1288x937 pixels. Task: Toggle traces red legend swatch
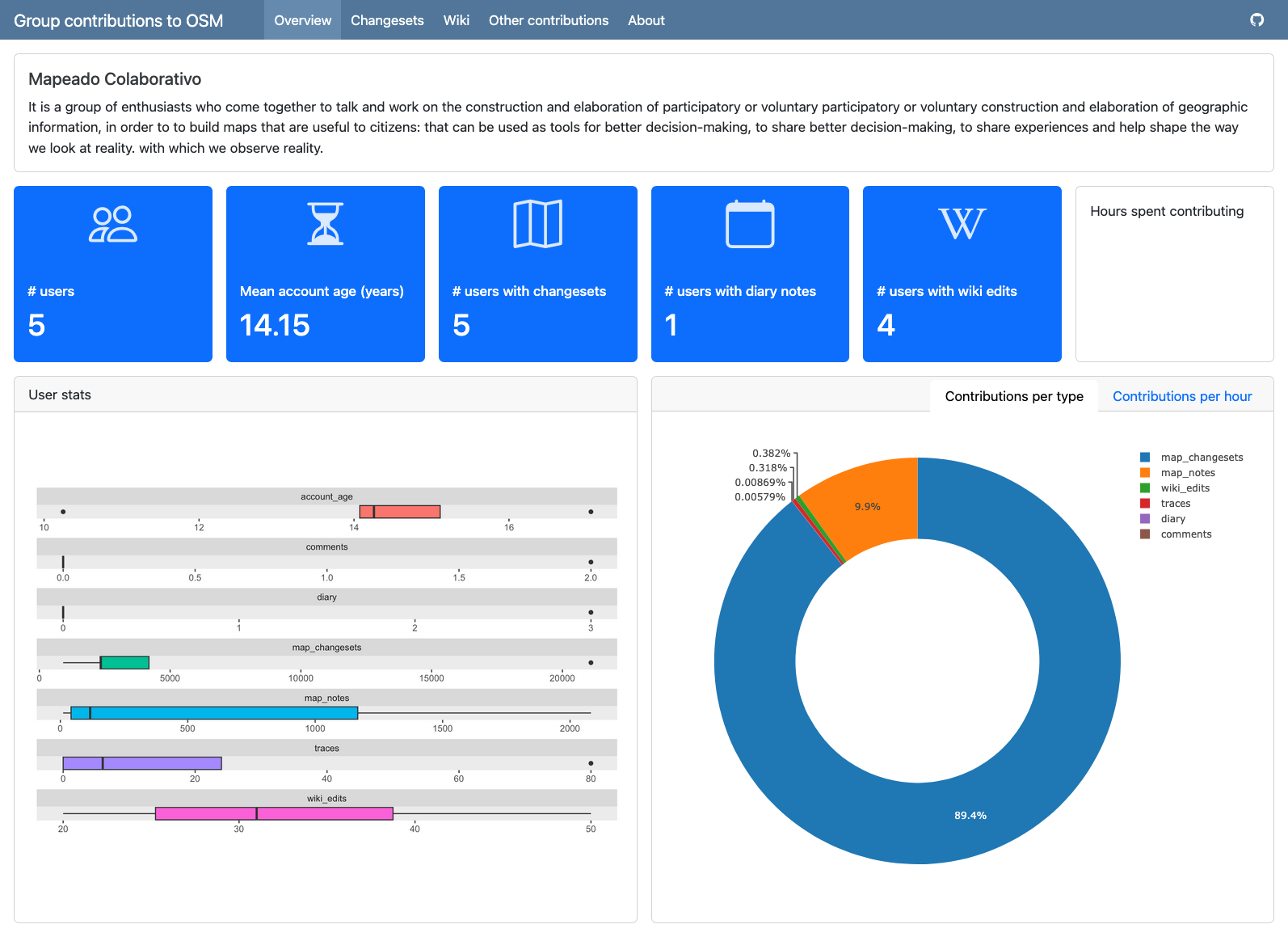1145,504
